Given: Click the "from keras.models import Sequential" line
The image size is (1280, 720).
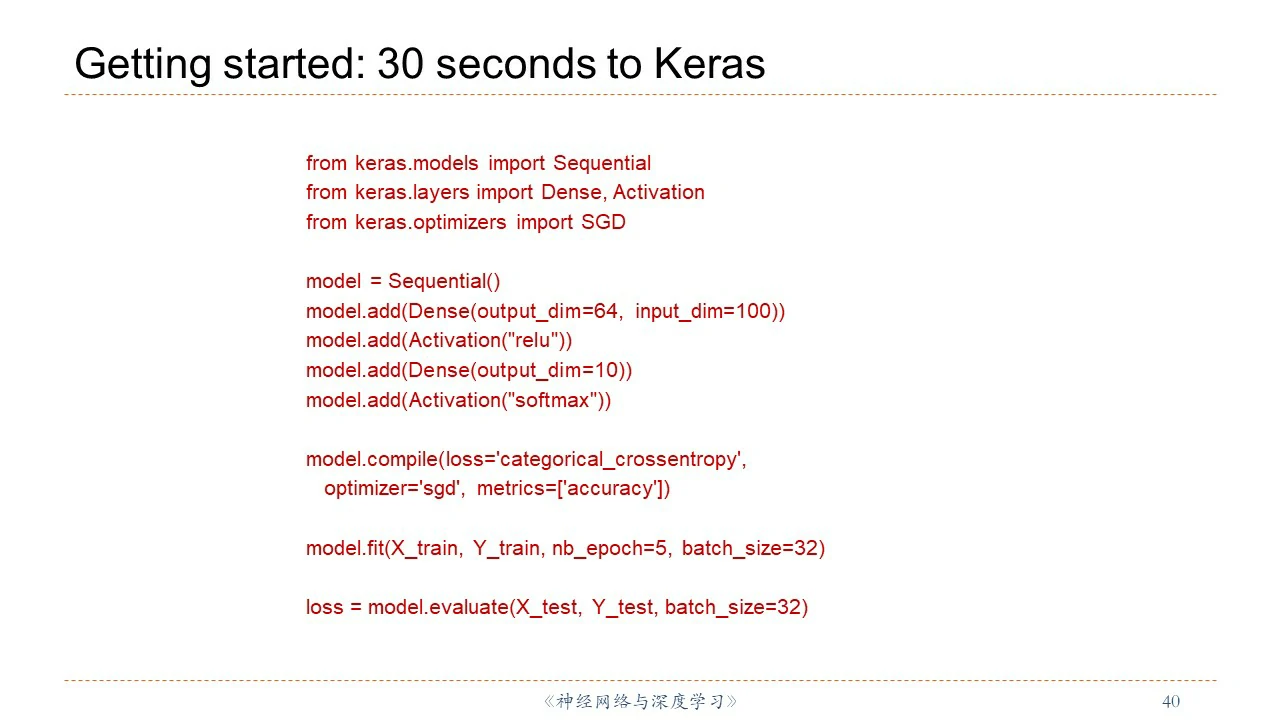Looking at the screenshot, I should (478, 163).
